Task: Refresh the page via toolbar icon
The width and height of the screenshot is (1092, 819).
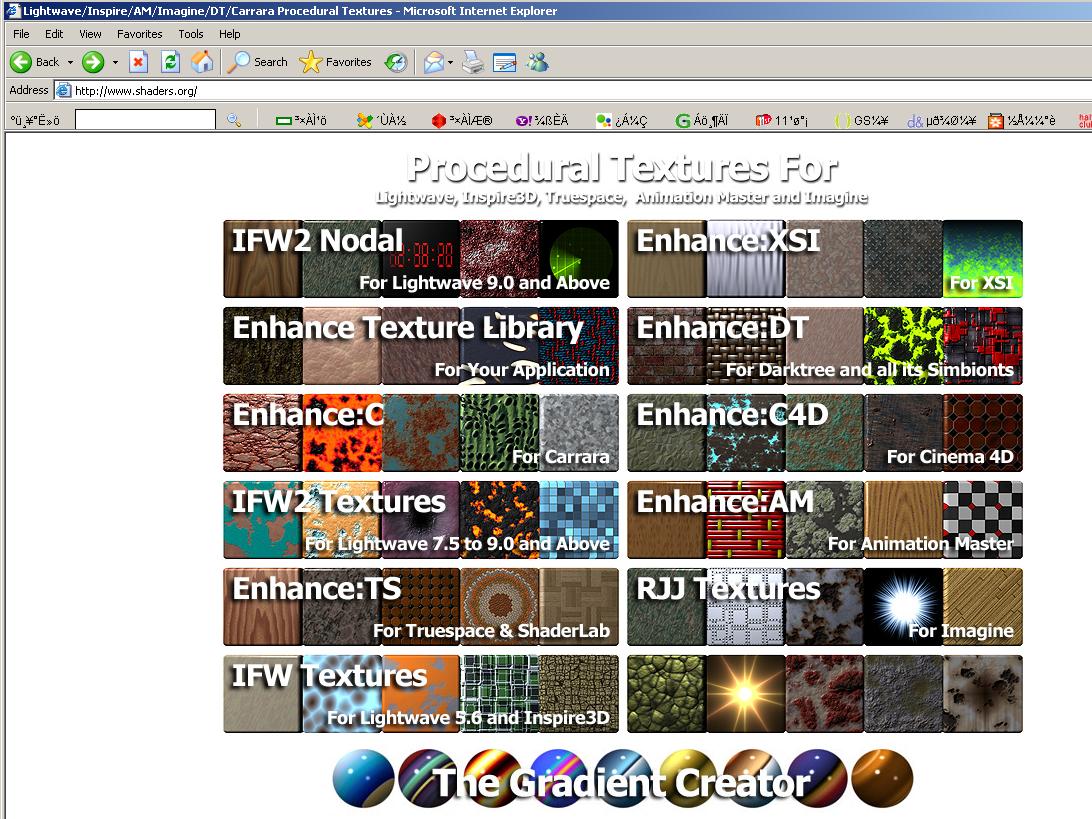Action: pos(171,62)
